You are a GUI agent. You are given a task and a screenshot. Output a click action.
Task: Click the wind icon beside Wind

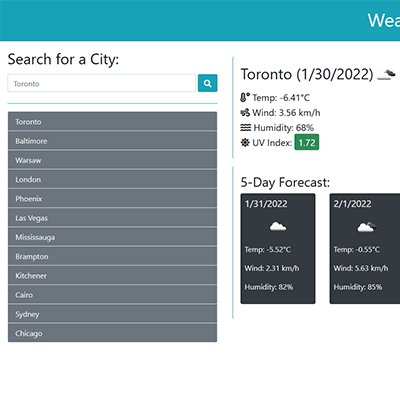pyautogui.click(x=245, y=113)
